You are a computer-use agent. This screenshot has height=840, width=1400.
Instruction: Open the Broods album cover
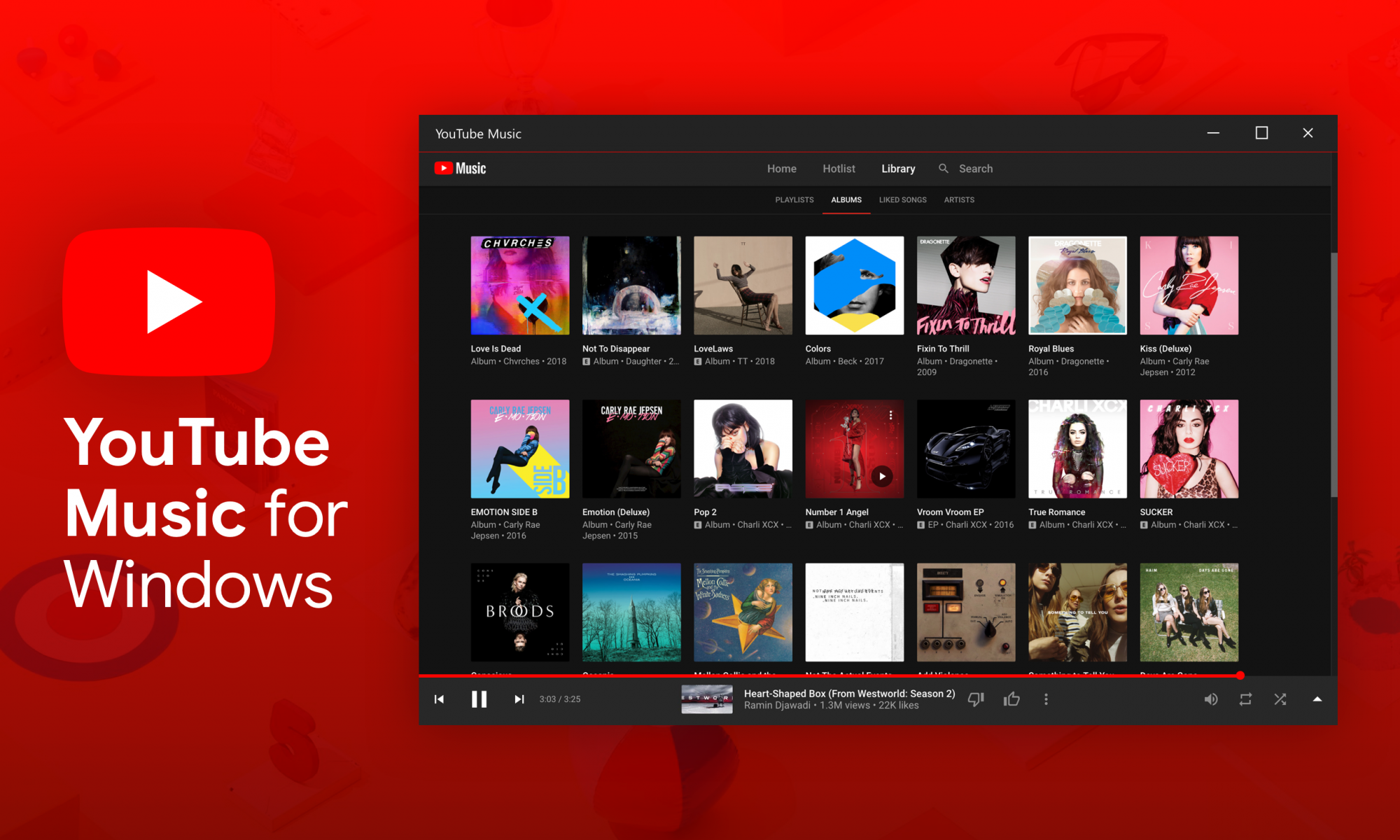(x=520, y=612)
